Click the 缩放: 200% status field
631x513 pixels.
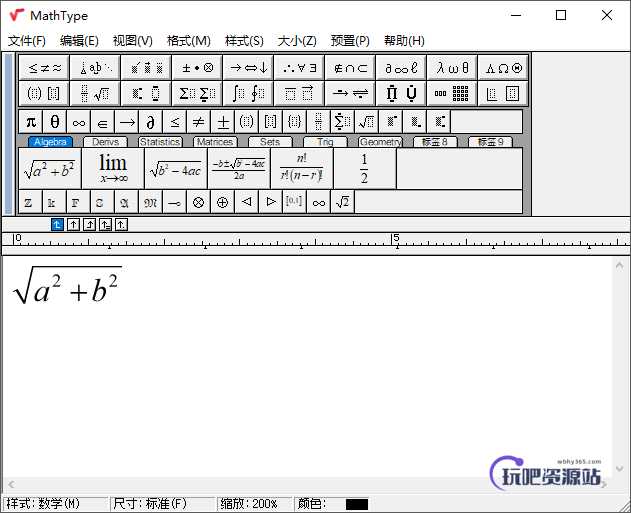[x=254, y=504]
